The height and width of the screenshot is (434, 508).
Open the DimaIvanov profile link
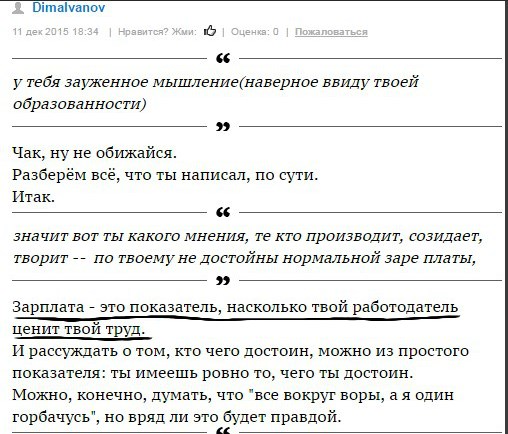tap(69, 7)
